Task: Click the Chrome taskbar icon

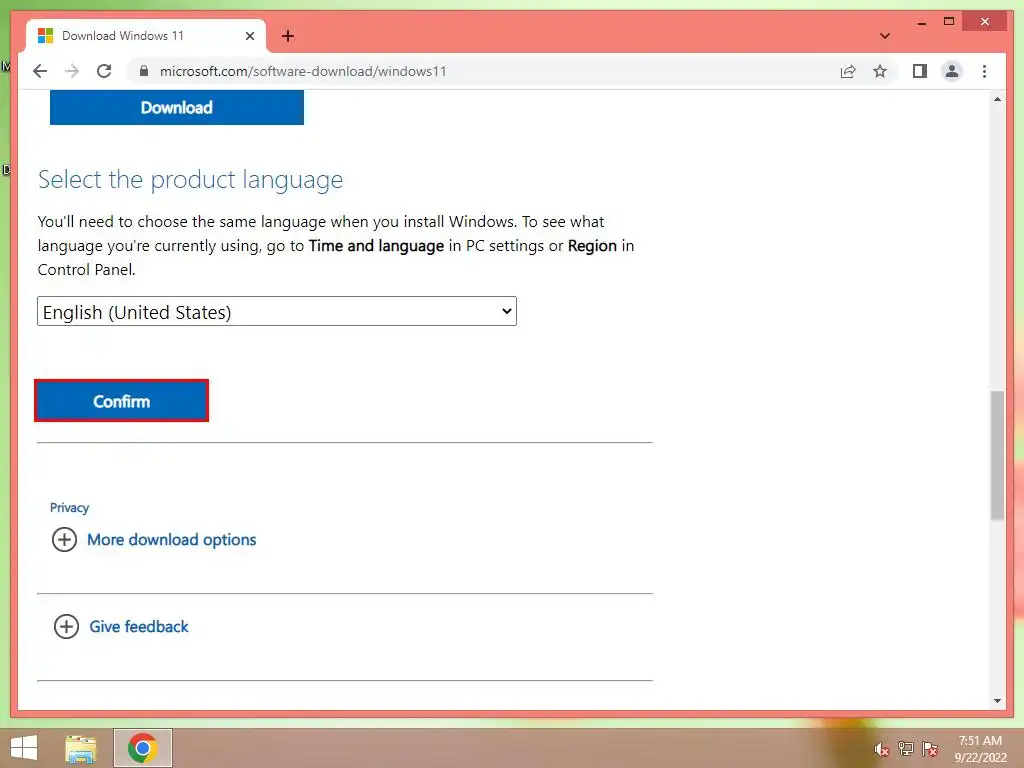Action: tap(142, 748)
